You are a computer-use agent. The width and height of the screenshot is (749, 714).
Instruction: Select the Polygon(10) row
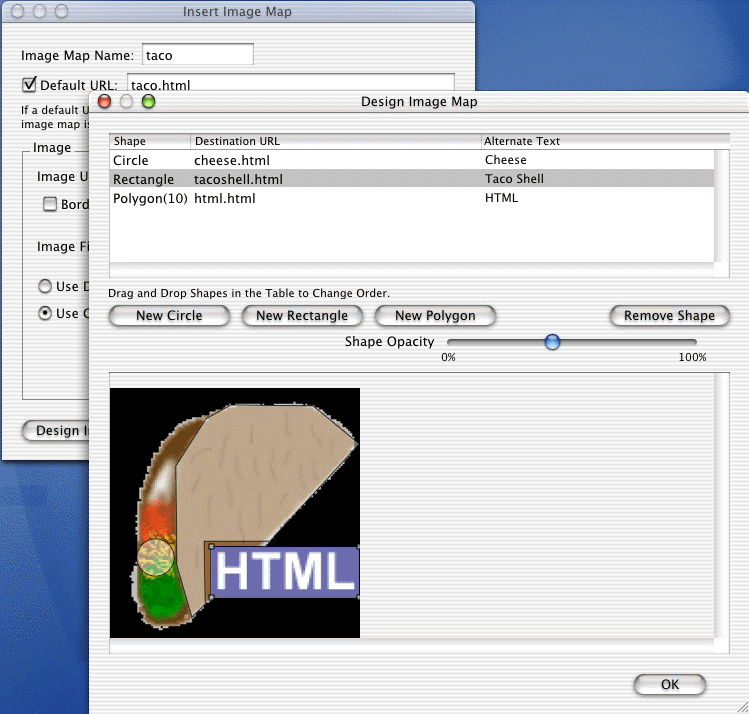(412, 198)
